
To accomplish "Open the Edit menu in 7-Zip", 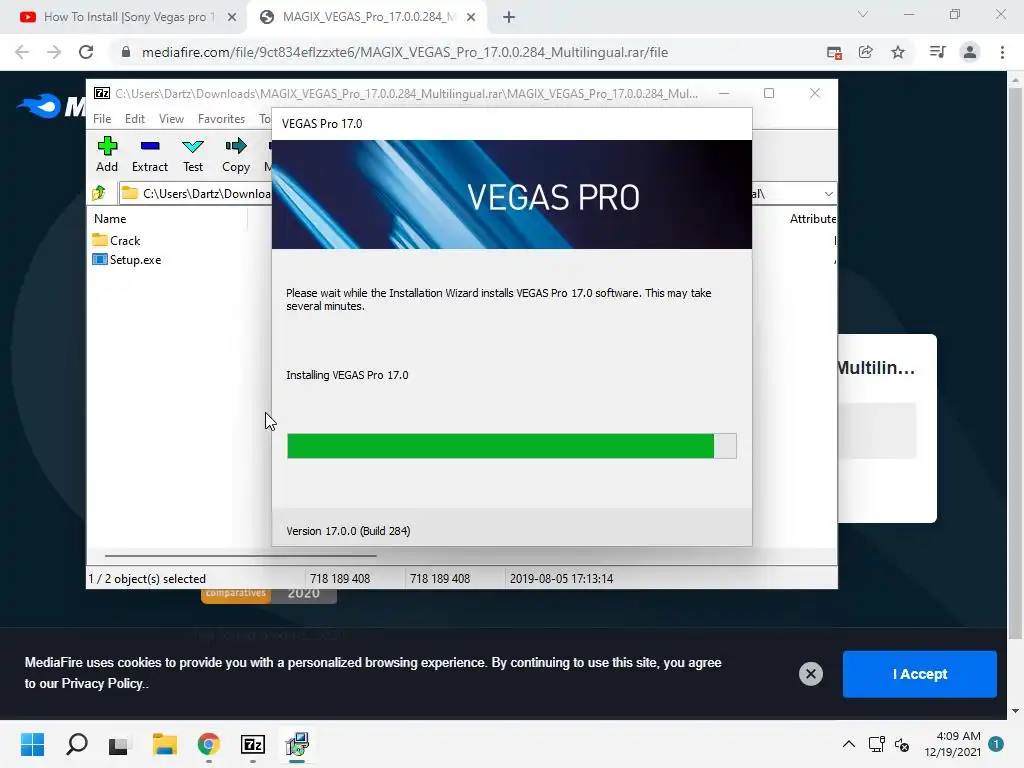I will pyautogui.click(x=135, y=119).
